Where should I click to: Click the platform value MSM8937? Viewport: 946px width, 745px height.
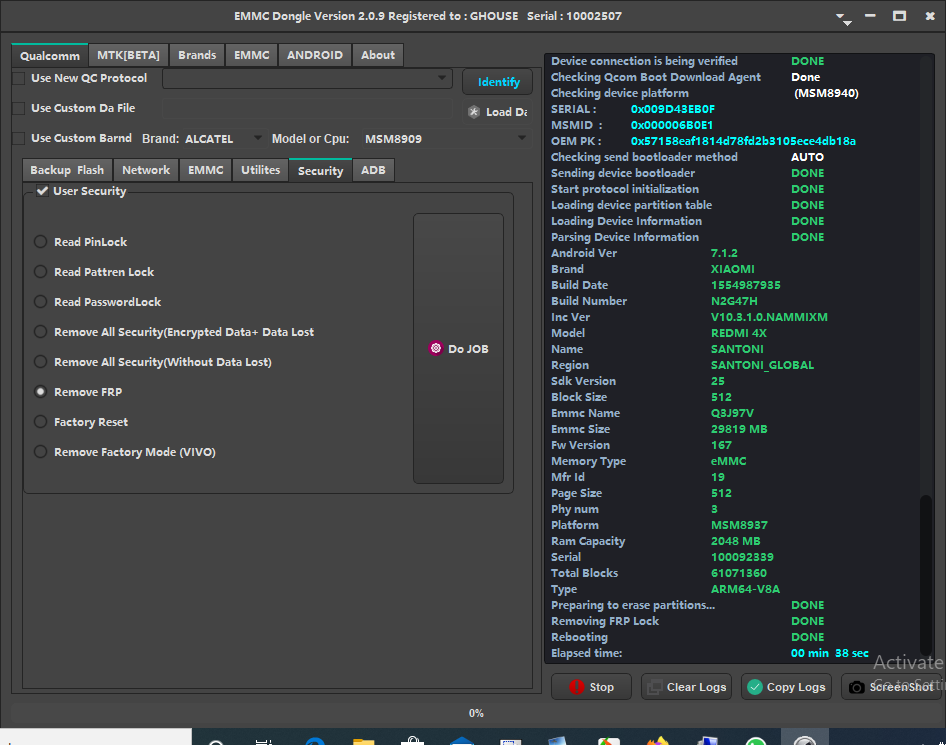pos(739,525)
